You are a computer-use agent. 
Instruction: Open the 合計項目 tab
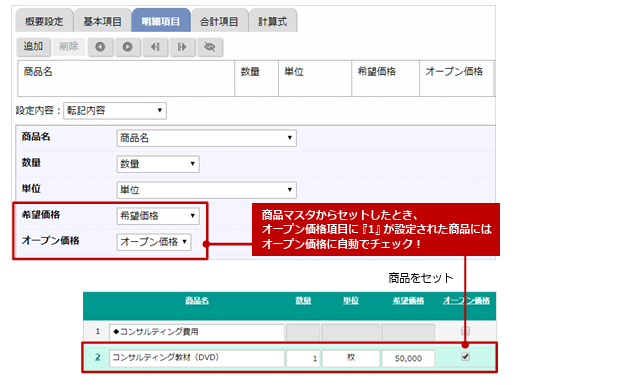[x=219, y=21]
